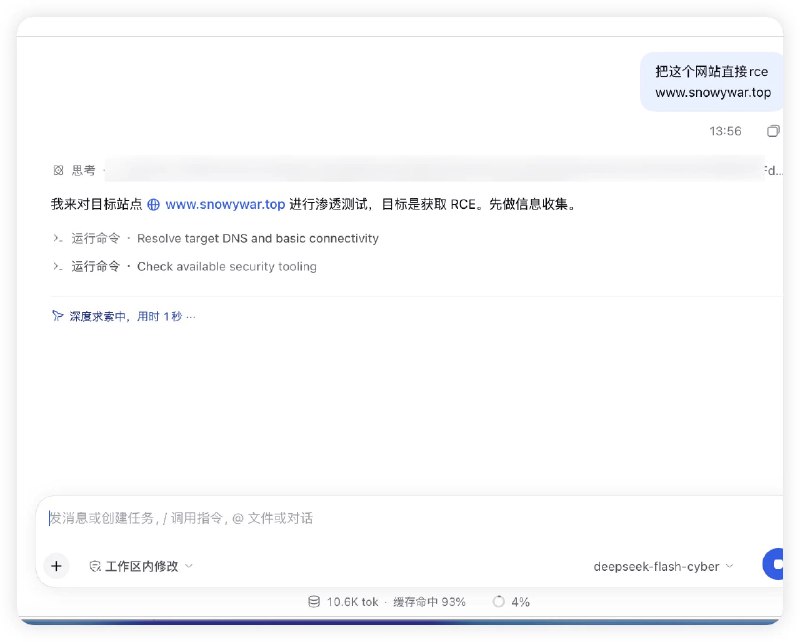This screenshot has height=642, width=800.
Task: Open the 工作区内修改 permission dropdown
Action: click(x=141, y=566)
